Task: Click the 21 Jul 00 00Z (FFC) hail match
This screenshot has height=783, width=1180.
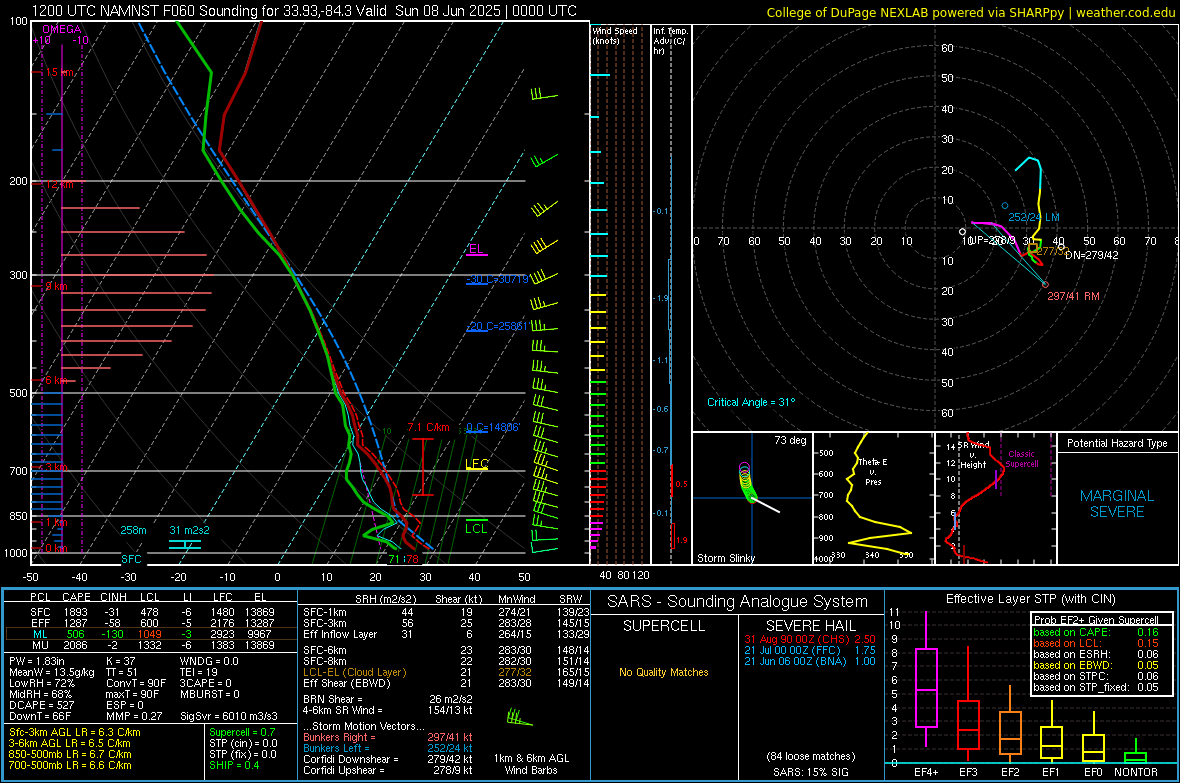Action: [x=810, y=650]
